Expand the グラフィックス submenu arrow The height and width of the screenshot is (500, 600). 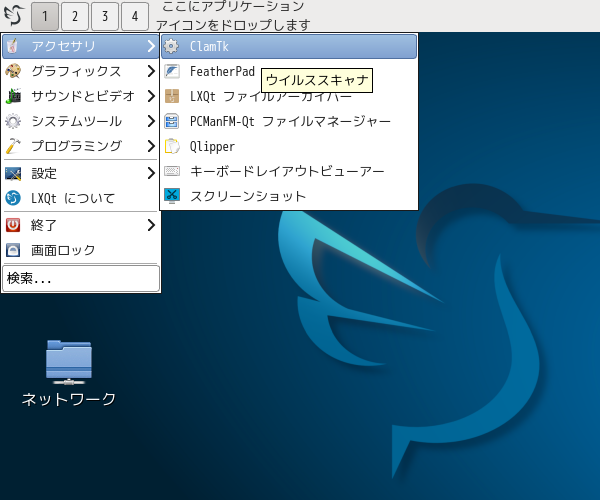click(x=151, y=71)
